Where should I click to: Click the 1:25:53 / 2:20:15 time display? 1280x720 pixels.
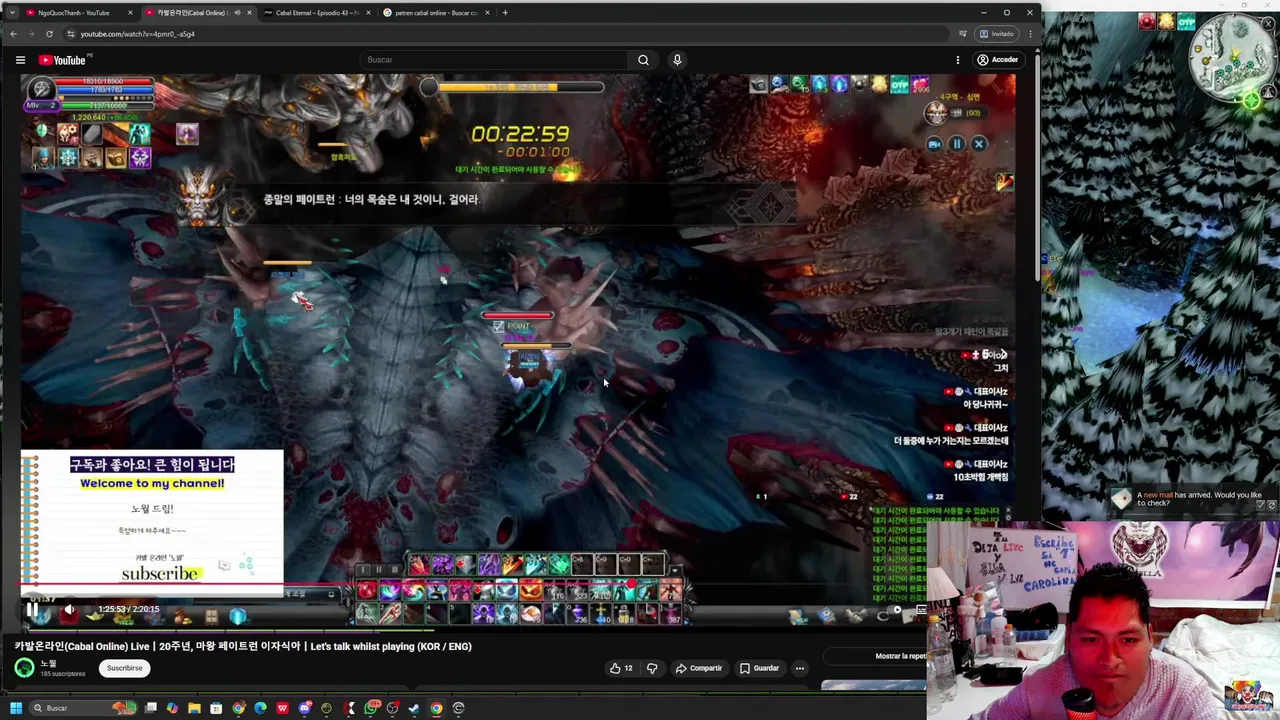[128, 609]
